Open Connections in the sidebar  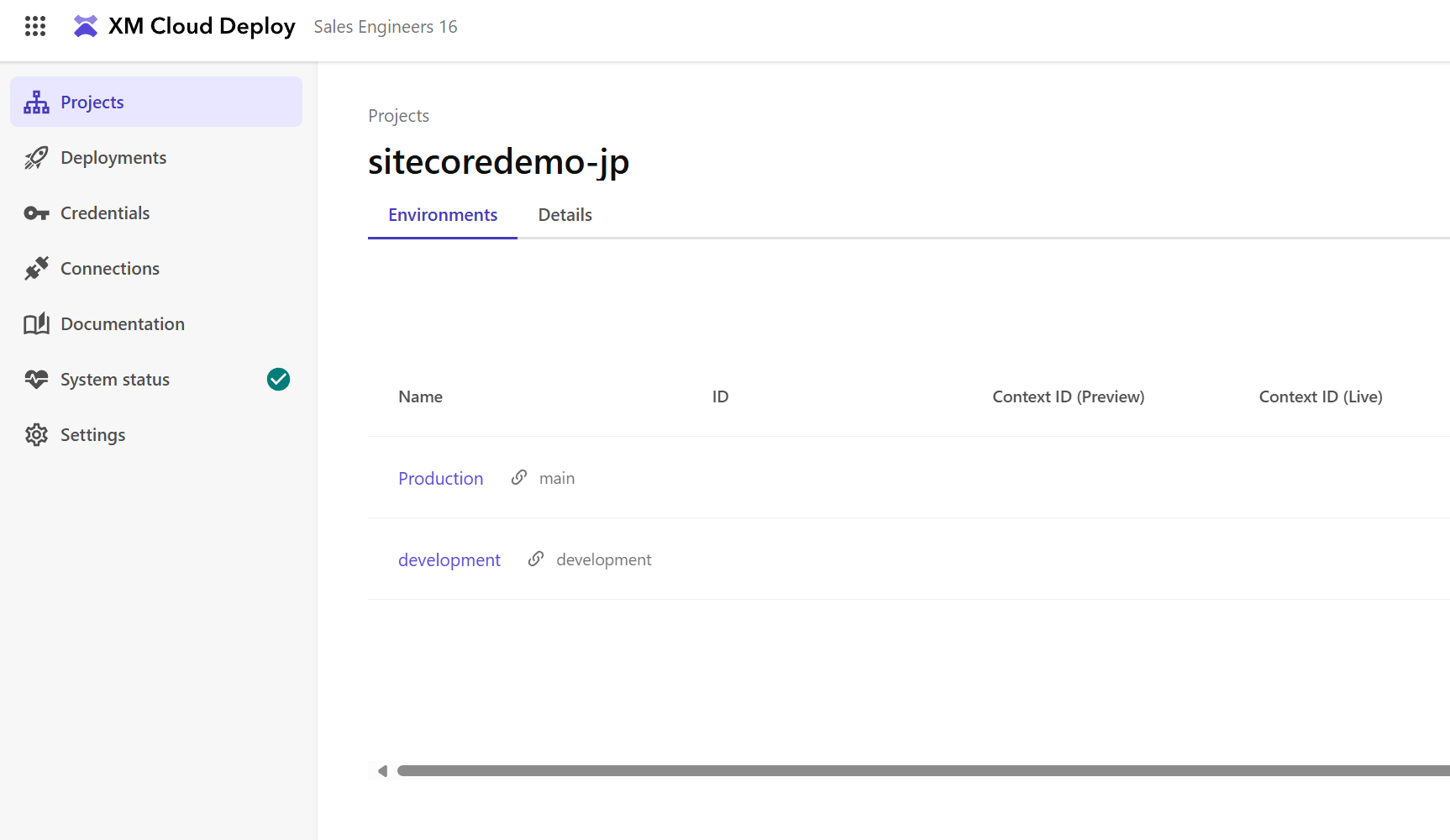point(156,268)
